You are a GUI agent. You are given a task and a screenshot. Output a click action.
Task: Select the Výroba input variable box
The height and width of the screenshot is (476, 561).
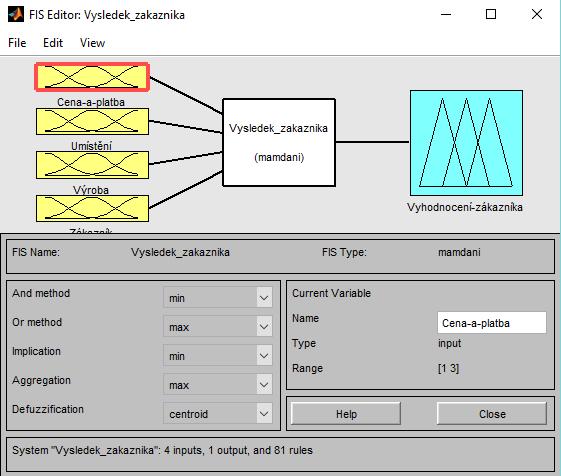point(92,165)
